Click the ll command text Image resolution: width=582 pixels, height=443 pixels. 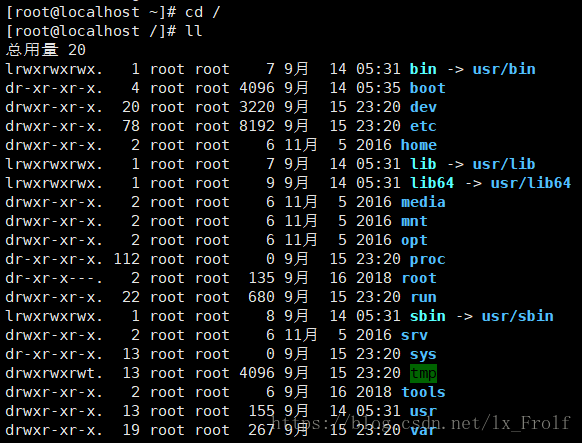[193, 31]
